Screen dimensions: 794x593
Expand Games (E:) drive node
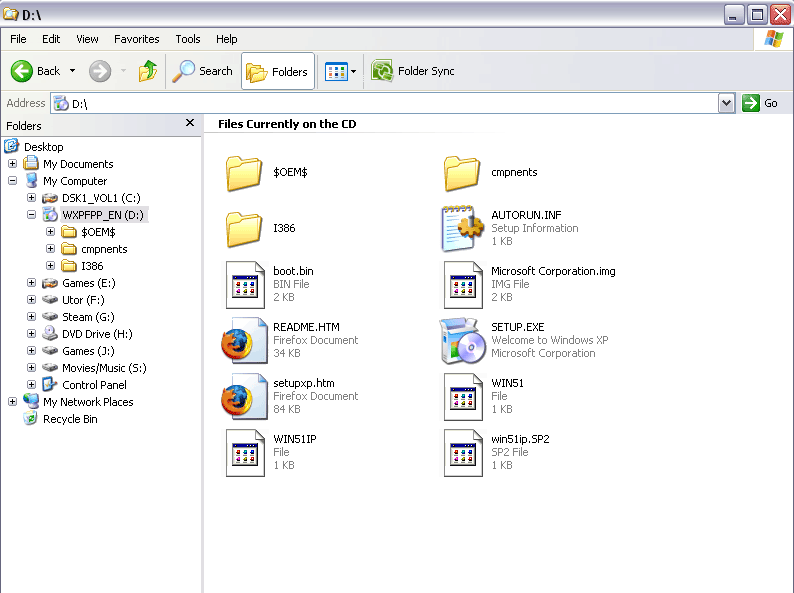pyautogui.click(x=31, y=283)
